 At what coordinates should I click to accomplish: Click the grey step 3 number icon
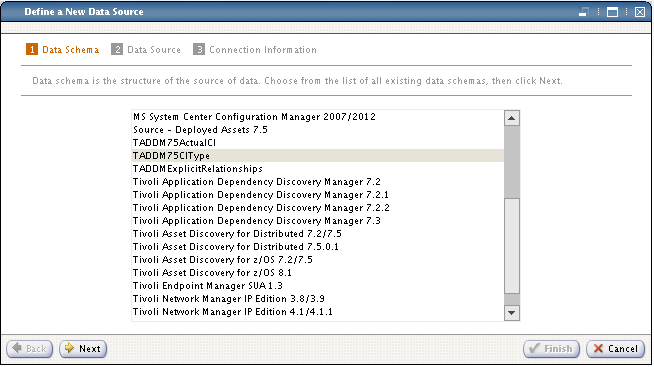(x=199, y=49)
